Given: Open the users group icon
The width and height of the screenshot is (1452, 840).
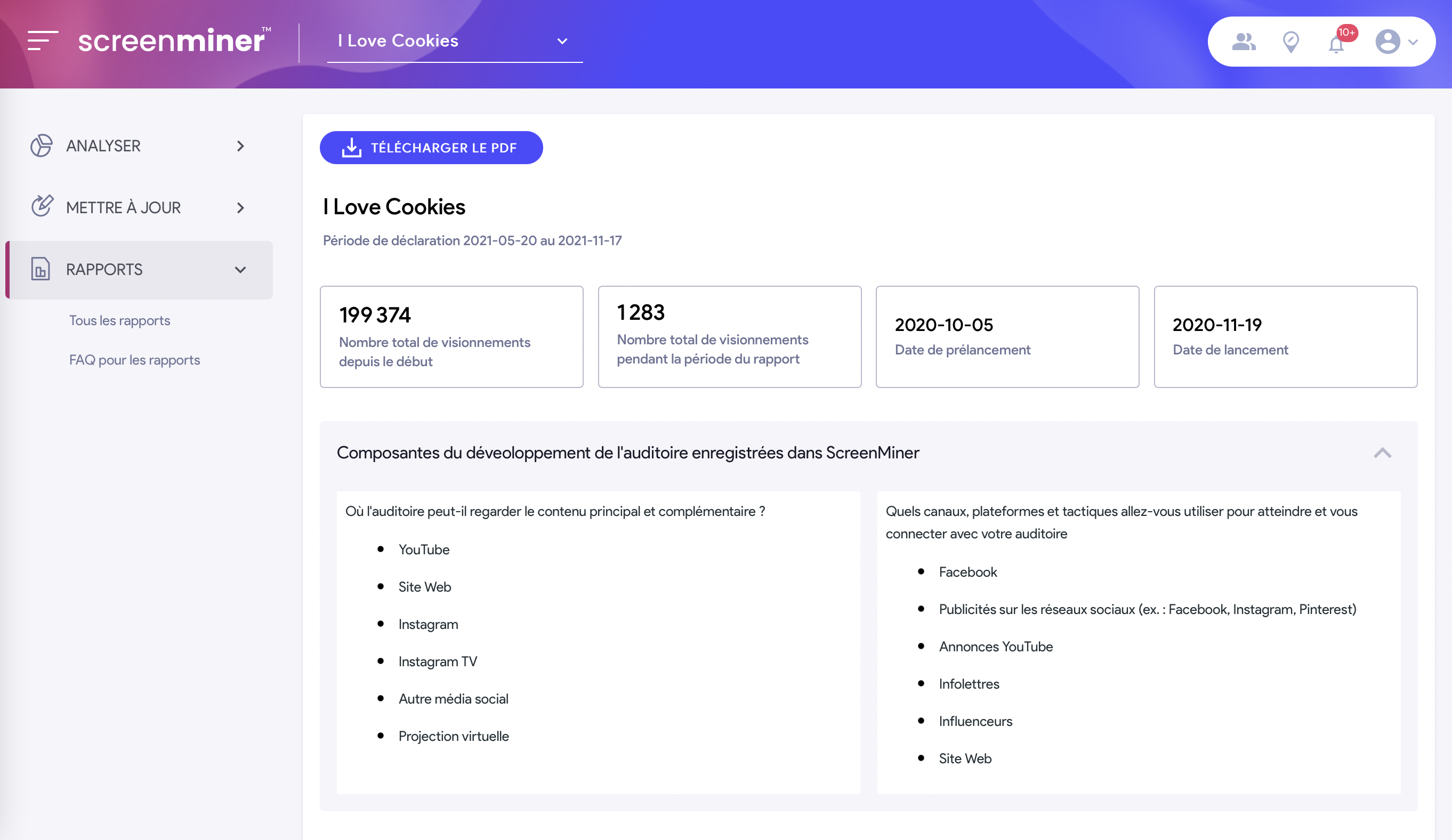Looking at the screenshot, I should coord(1244,42).
